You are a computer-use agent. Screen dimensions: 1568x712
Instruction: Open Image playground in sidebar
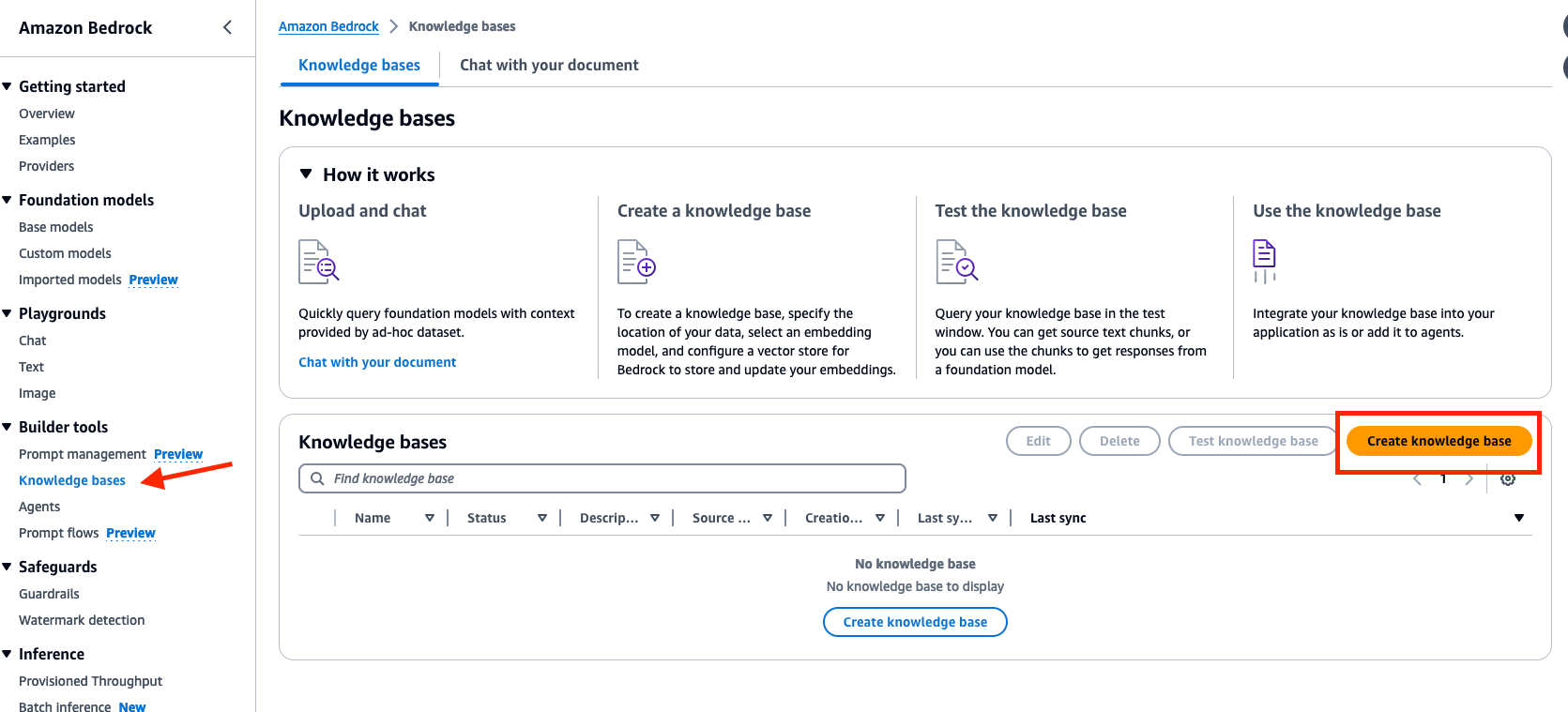point(37,393)
